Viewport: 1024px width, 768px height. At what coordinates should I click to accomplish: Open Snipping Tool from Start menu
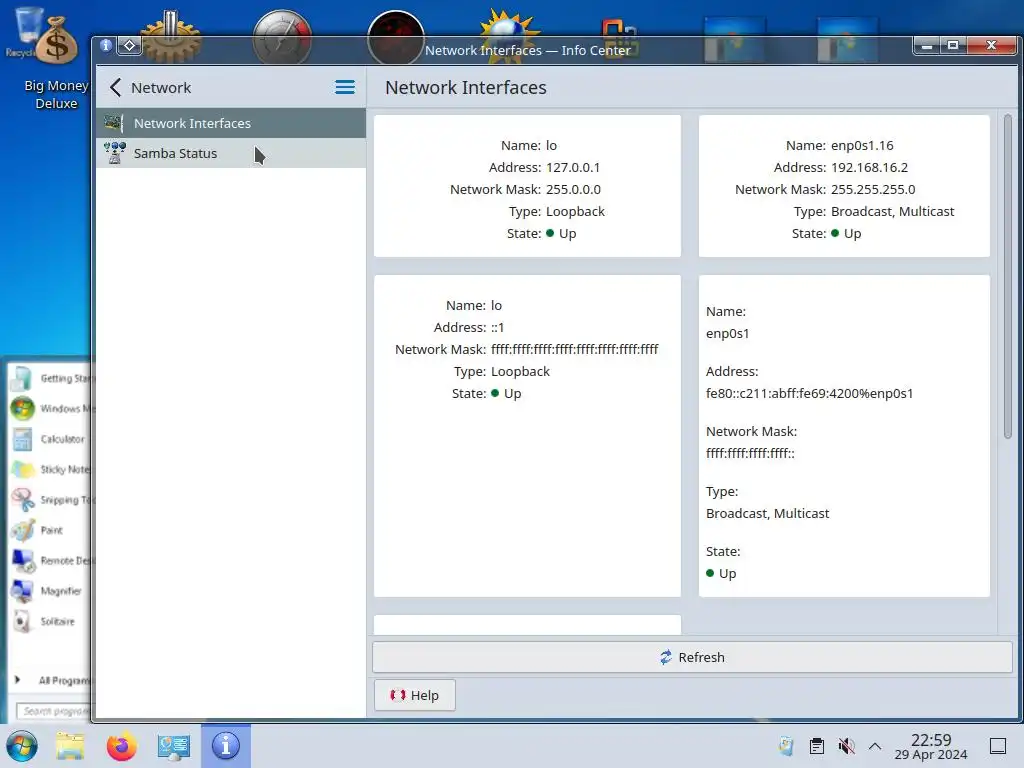tap(51, 500)
